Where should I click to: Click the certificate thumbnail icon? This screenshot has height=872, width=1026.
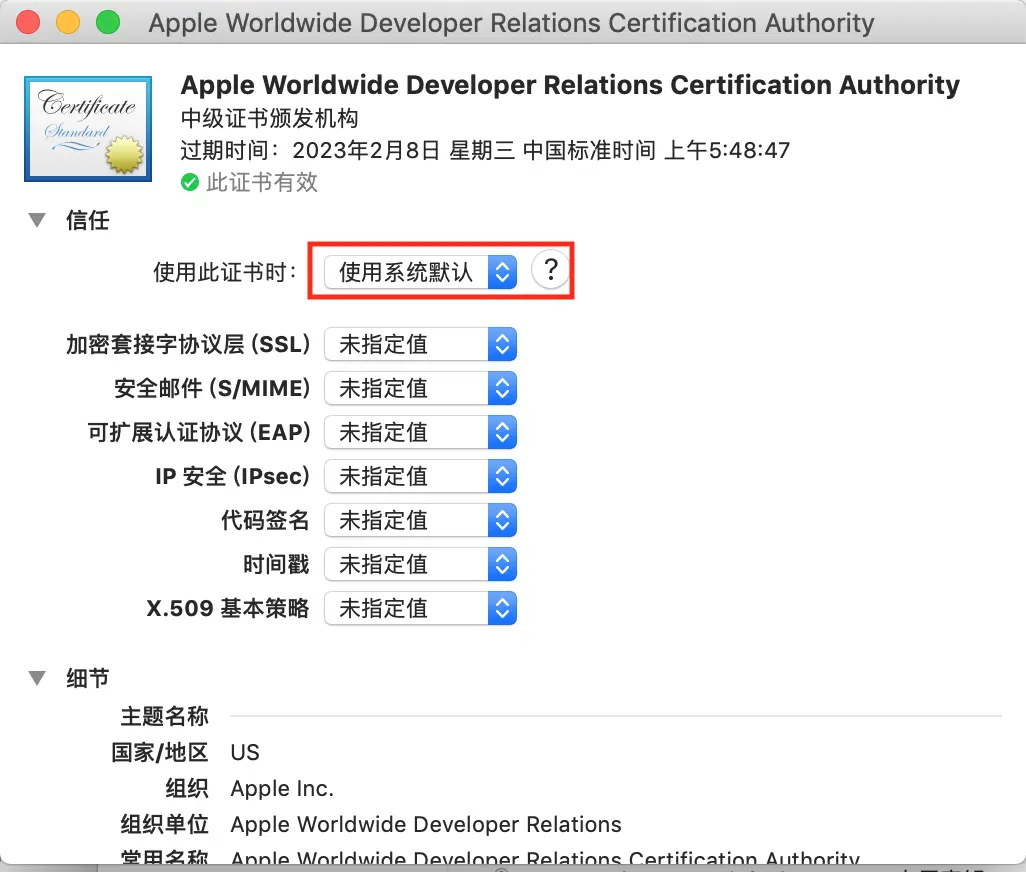click(88, 129)
